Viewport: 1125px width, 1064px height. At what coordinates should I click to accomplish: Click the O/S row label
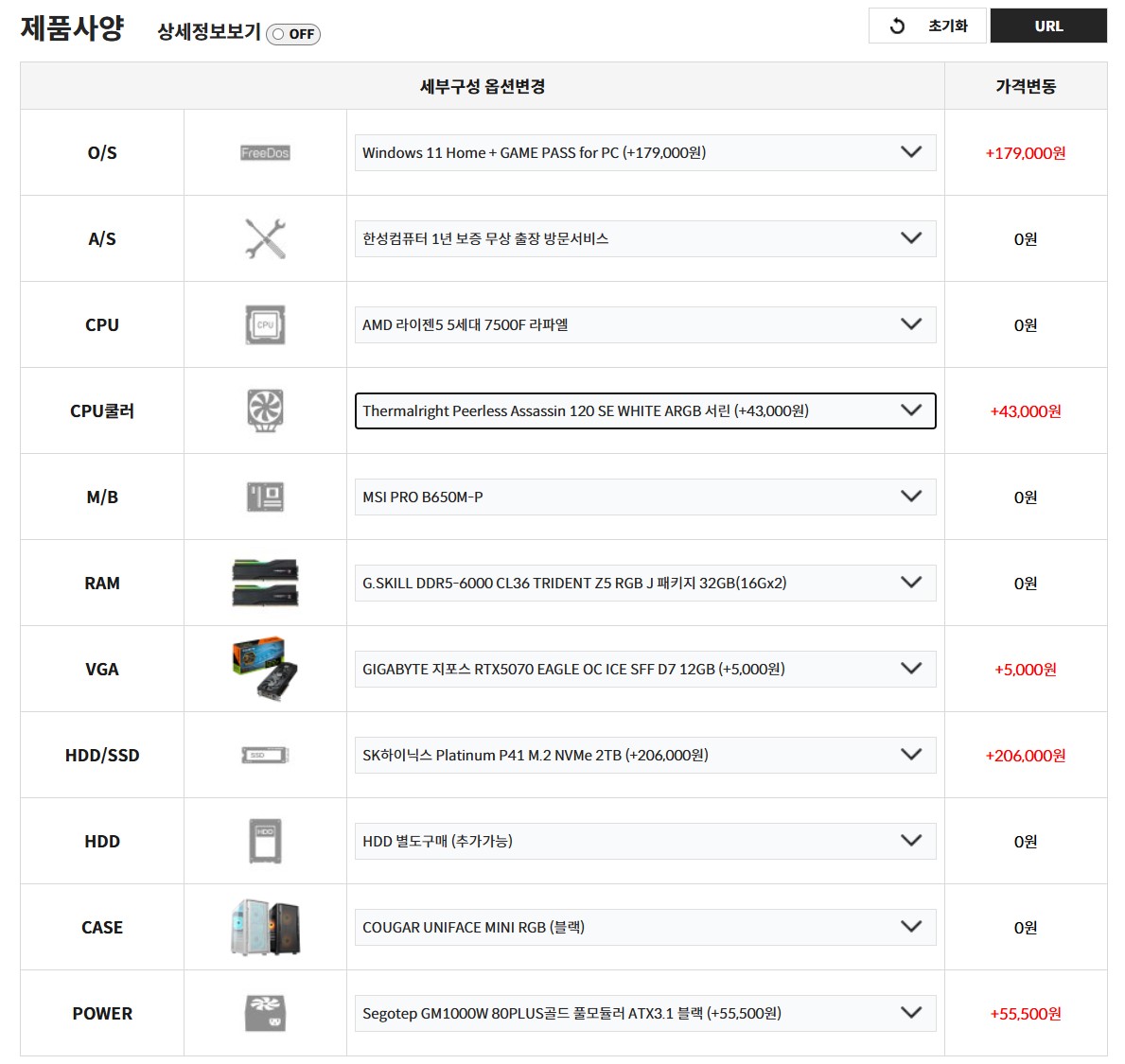coord(102,152)
